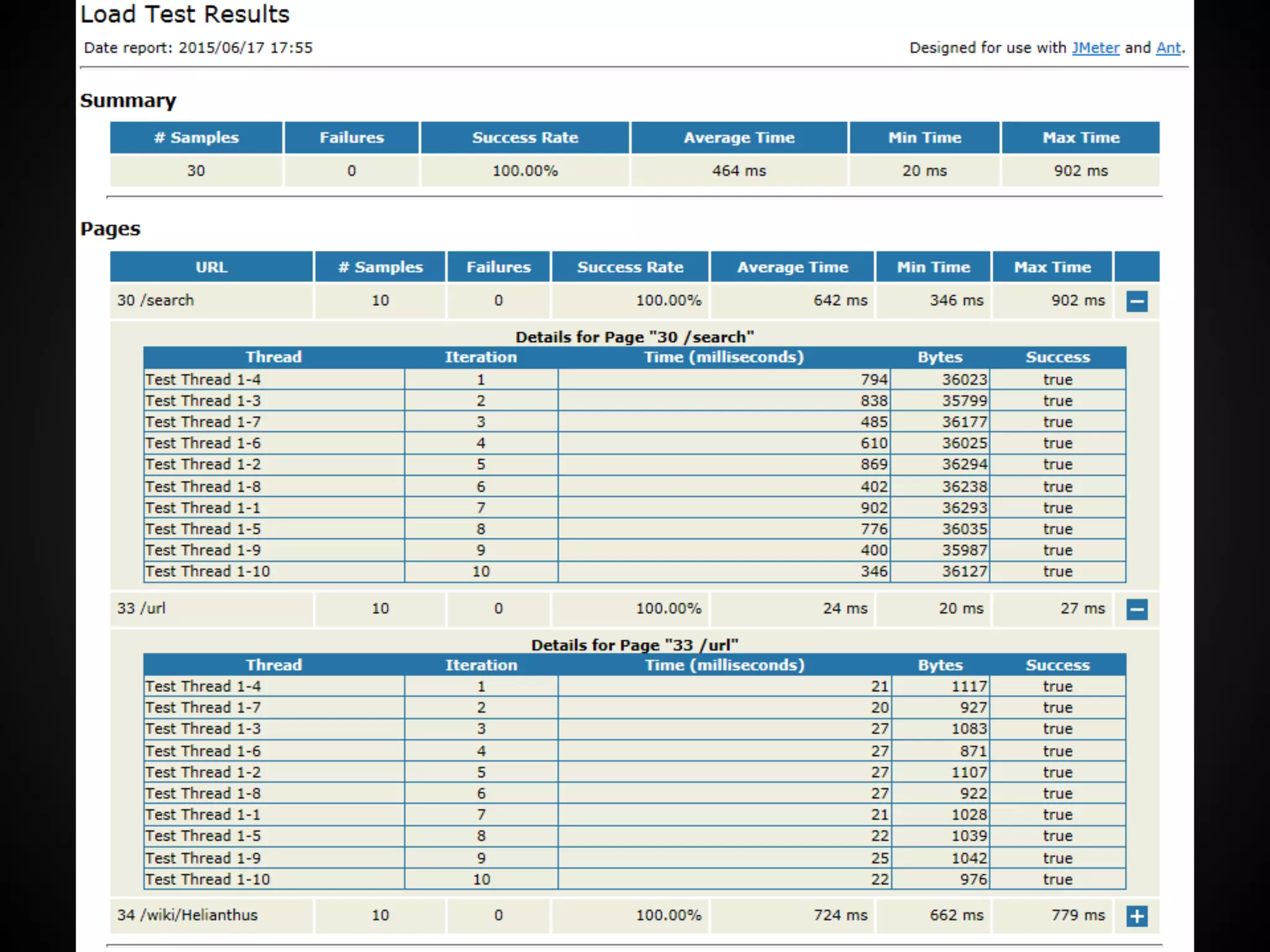Click the Date report text

[198, 48]
